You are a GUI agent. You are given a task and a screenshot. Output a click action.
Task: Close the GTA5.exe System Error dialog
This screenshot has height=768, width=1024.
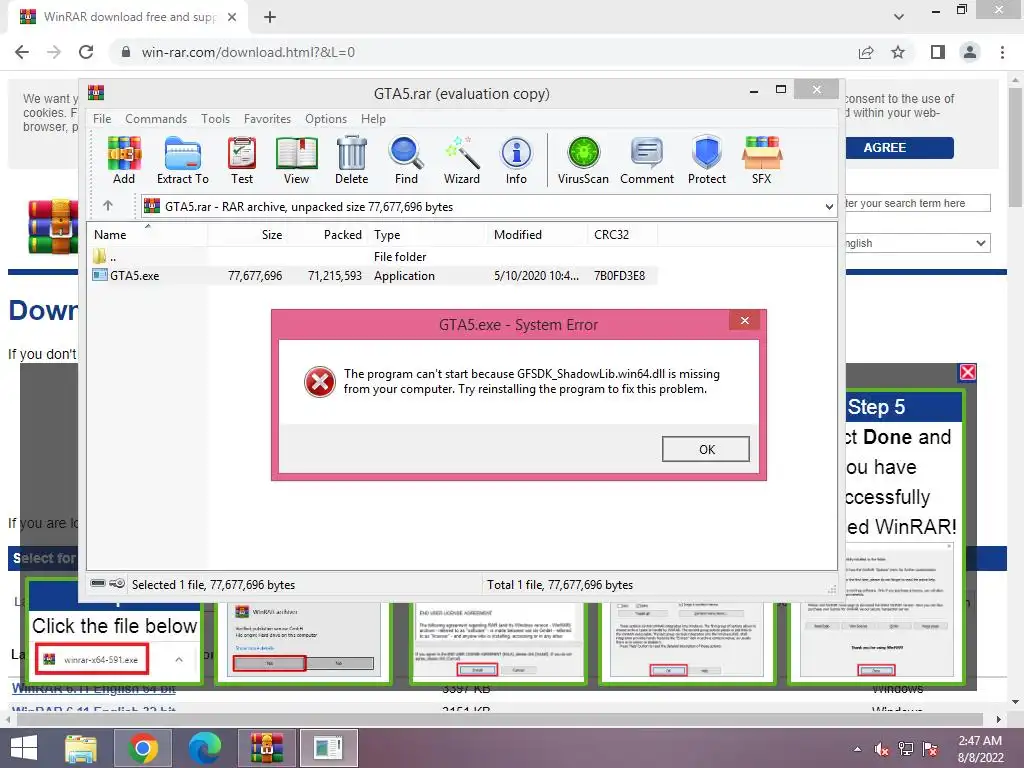click(744, 320)
